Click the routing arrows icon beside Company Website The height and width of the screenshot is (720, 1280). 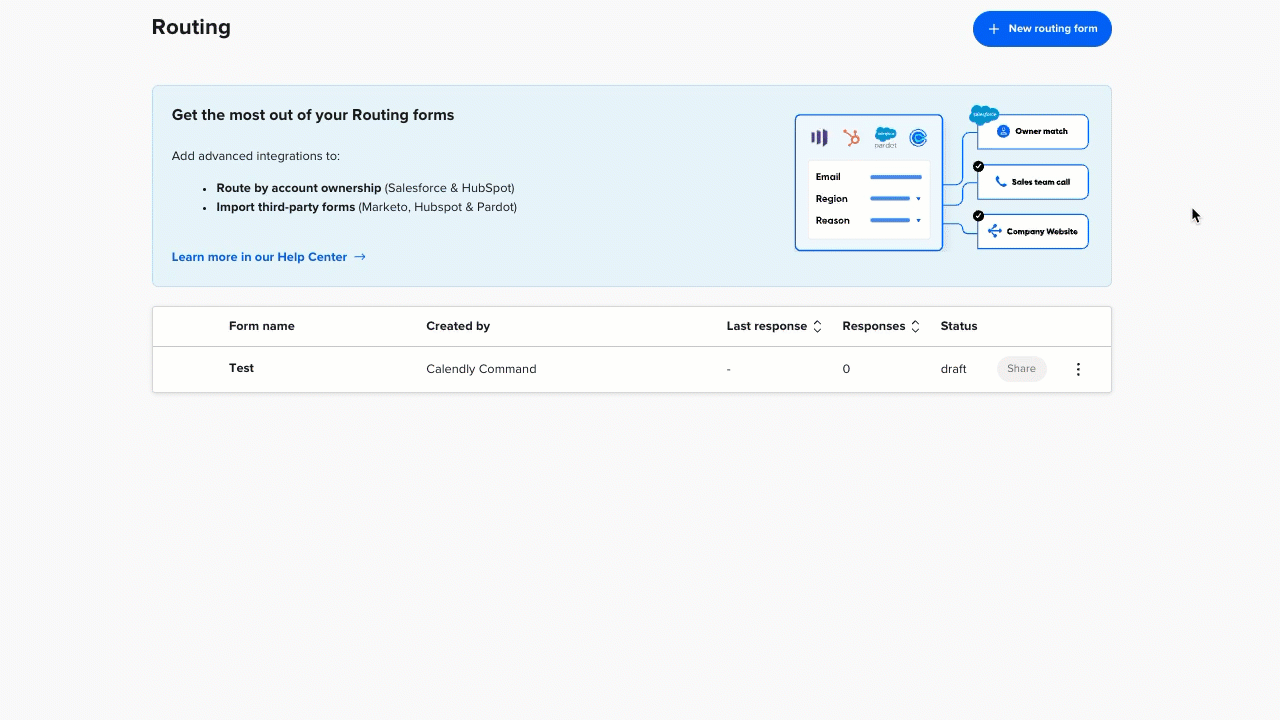point(994,231)
